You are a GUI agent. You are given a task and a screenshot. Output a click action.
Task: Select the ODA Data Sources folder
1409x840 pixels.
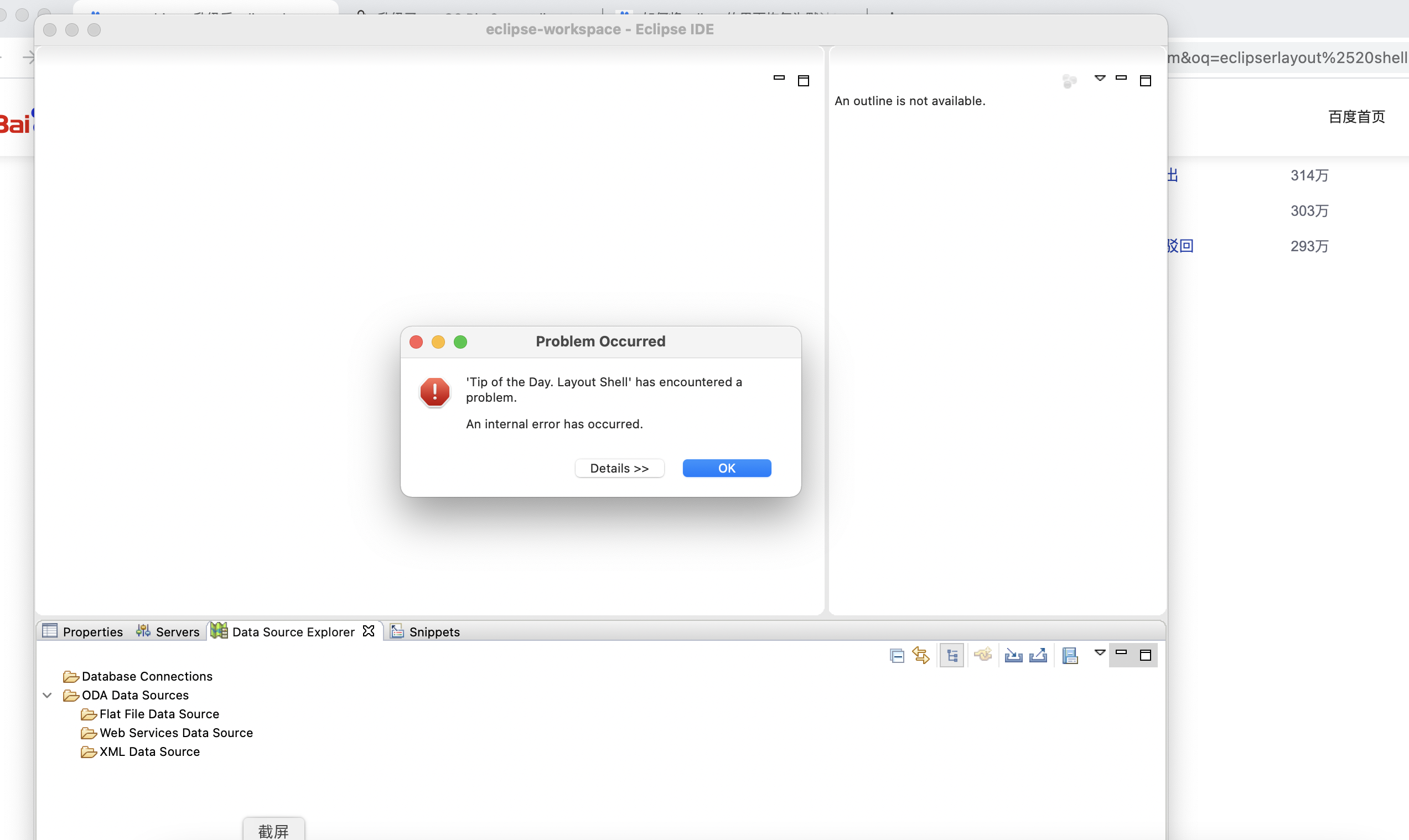point(126,695)
